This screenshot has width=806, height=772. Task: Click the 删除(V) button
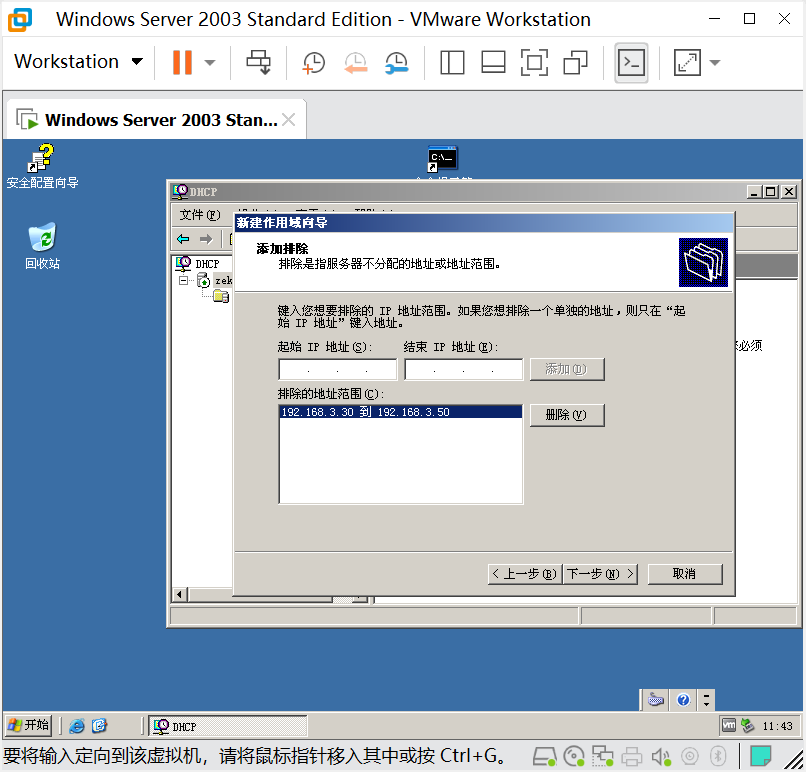567,415
